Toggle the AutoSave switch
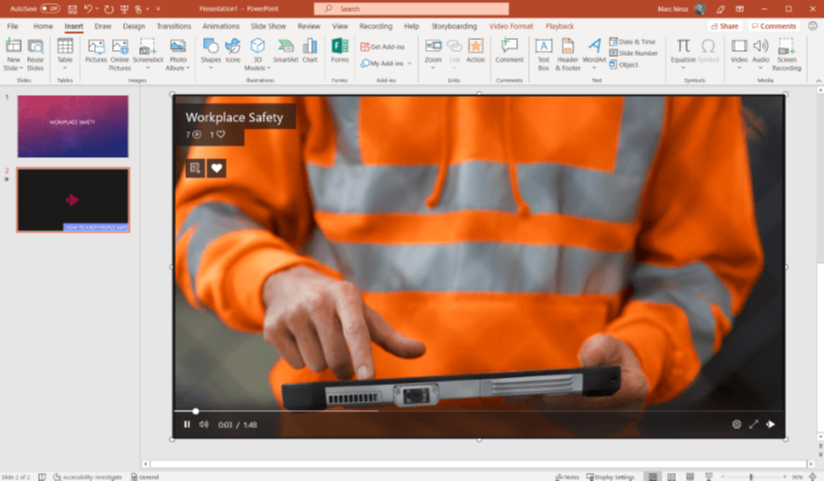This screenshot has width=825, height=481. tap(50, 8)
